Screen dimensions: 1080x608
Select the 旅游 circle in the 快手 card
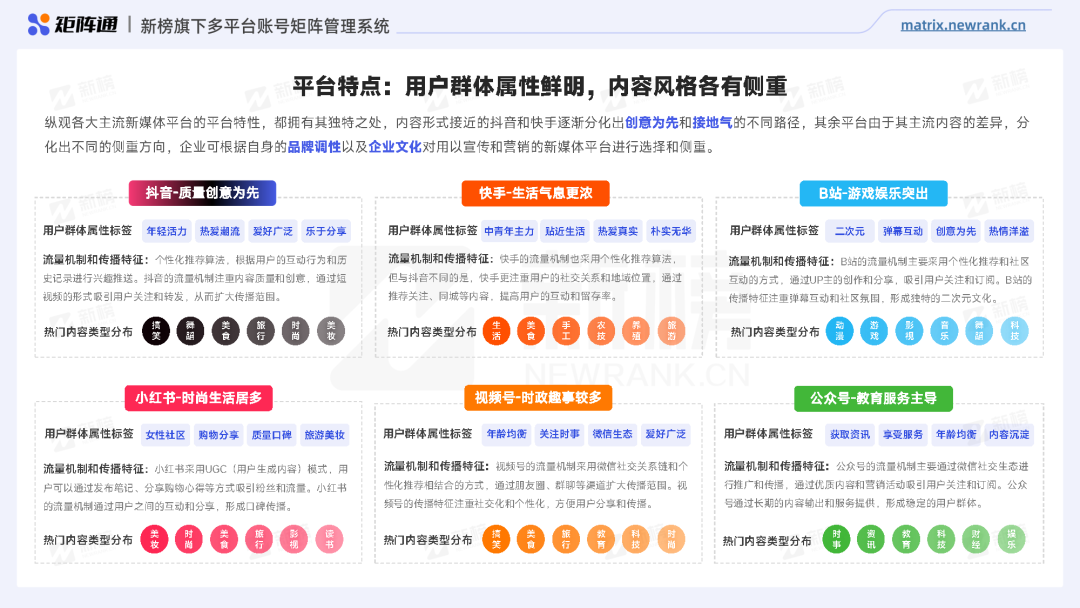coord(672,331)
